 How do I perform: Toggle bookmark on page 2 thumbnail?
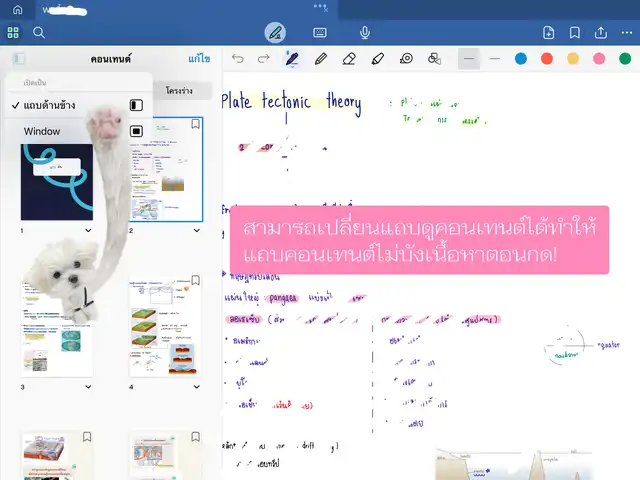(x=195, y=125)
